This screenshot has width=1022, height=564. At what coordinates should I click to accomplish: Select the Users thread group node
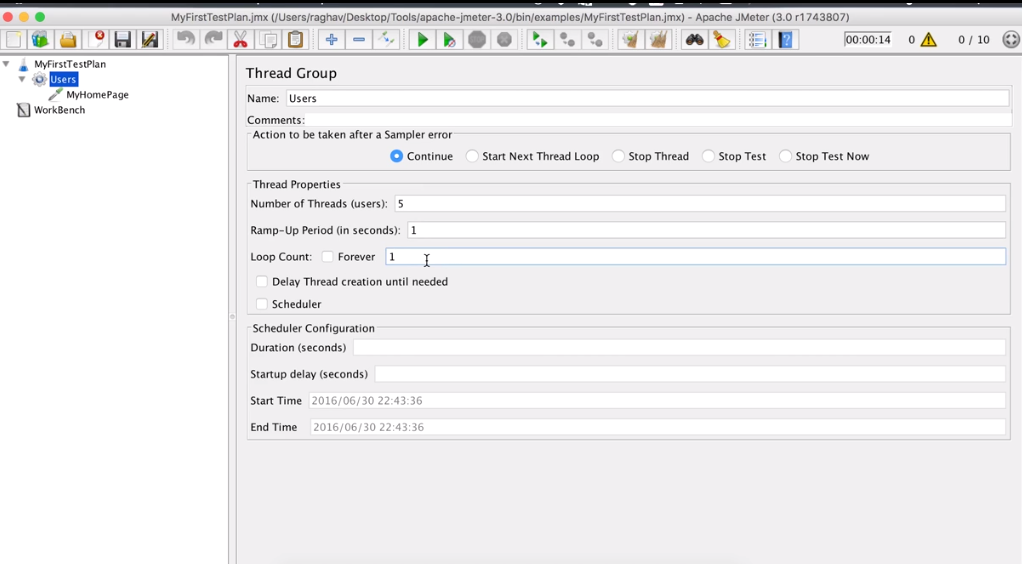(63, 80)
